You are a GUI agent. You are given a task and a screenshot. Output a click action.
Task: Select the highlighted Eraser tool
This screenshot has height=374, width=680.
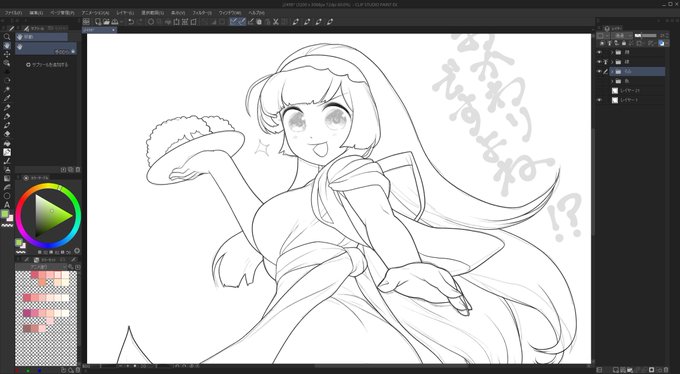click(7, 152)
